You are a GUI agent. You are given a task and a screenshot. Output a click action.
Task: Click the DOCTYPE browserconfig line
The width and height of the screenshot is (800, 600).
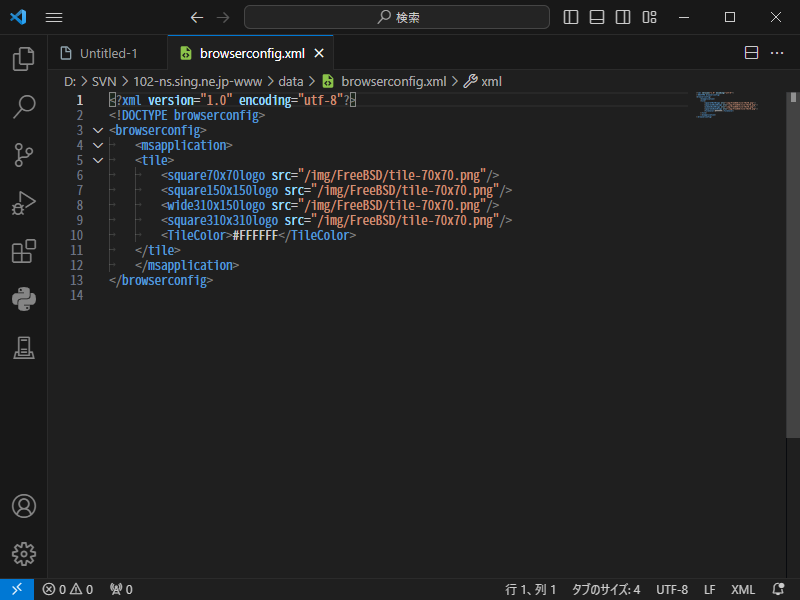point(187,115)
